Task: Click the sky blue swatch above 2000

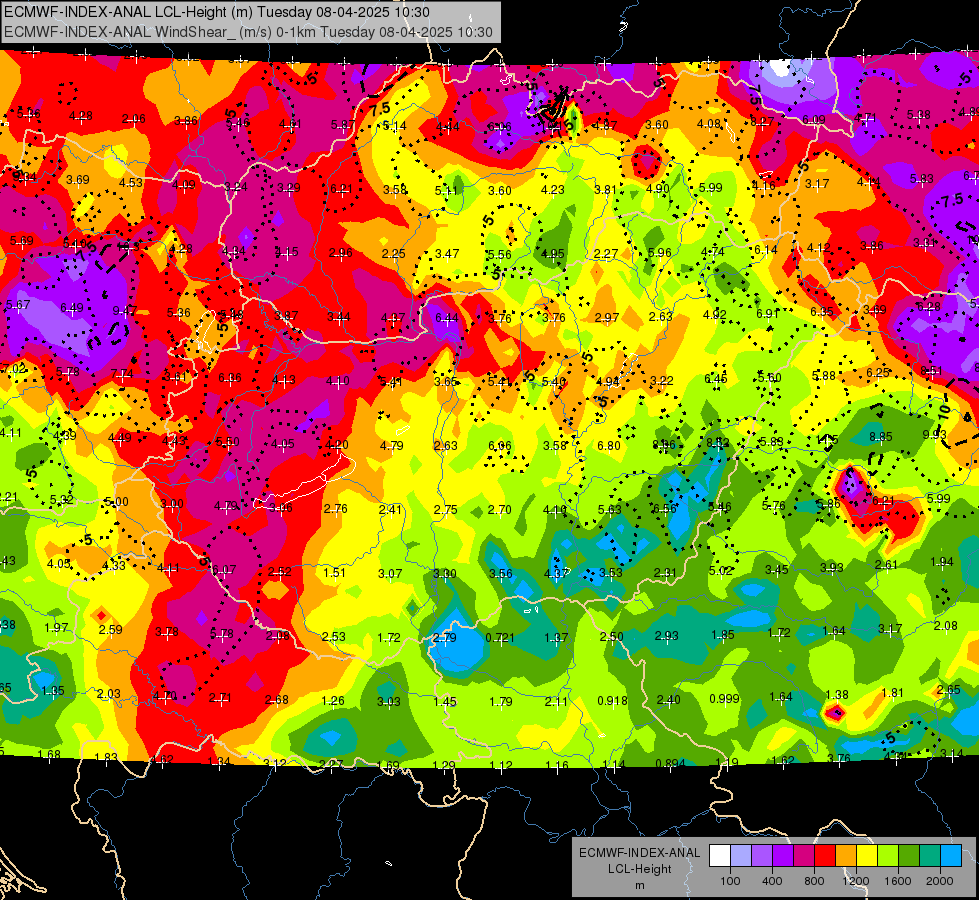Action: pos(951,856)
